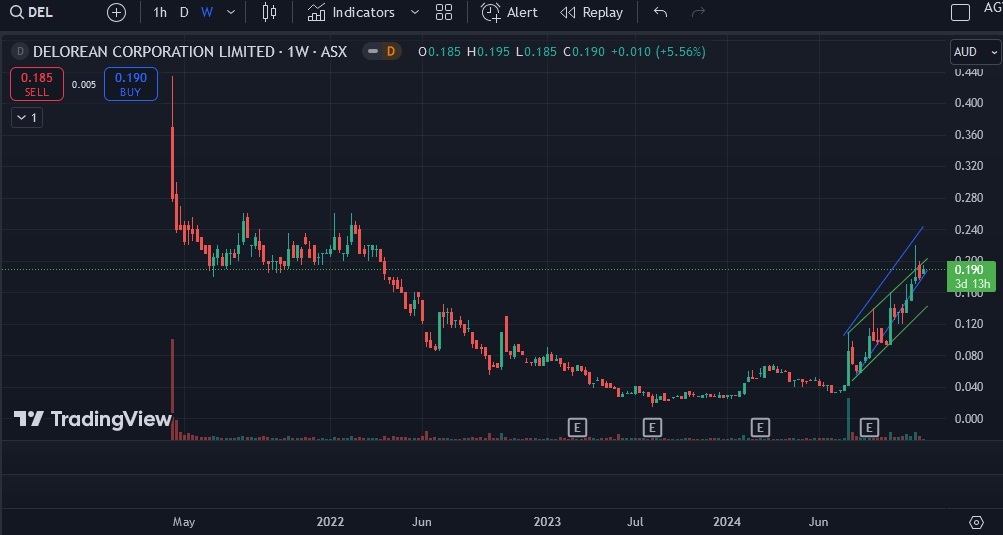
Task: Click the 0.400 price axis label
Action: click(968, 103)
